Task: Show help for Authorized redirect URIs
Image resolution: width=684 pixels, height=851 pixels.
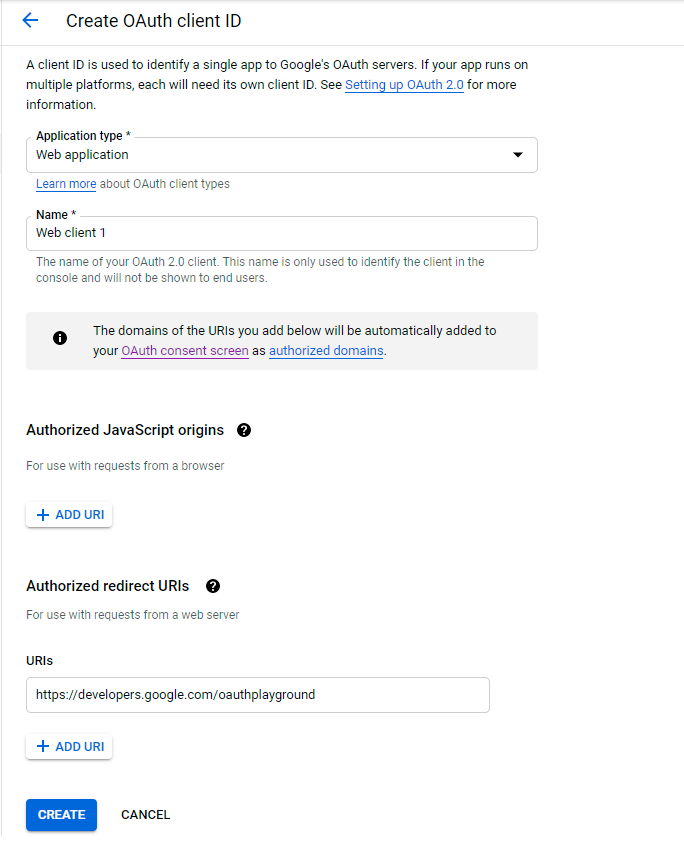Action: coord(212,586)
